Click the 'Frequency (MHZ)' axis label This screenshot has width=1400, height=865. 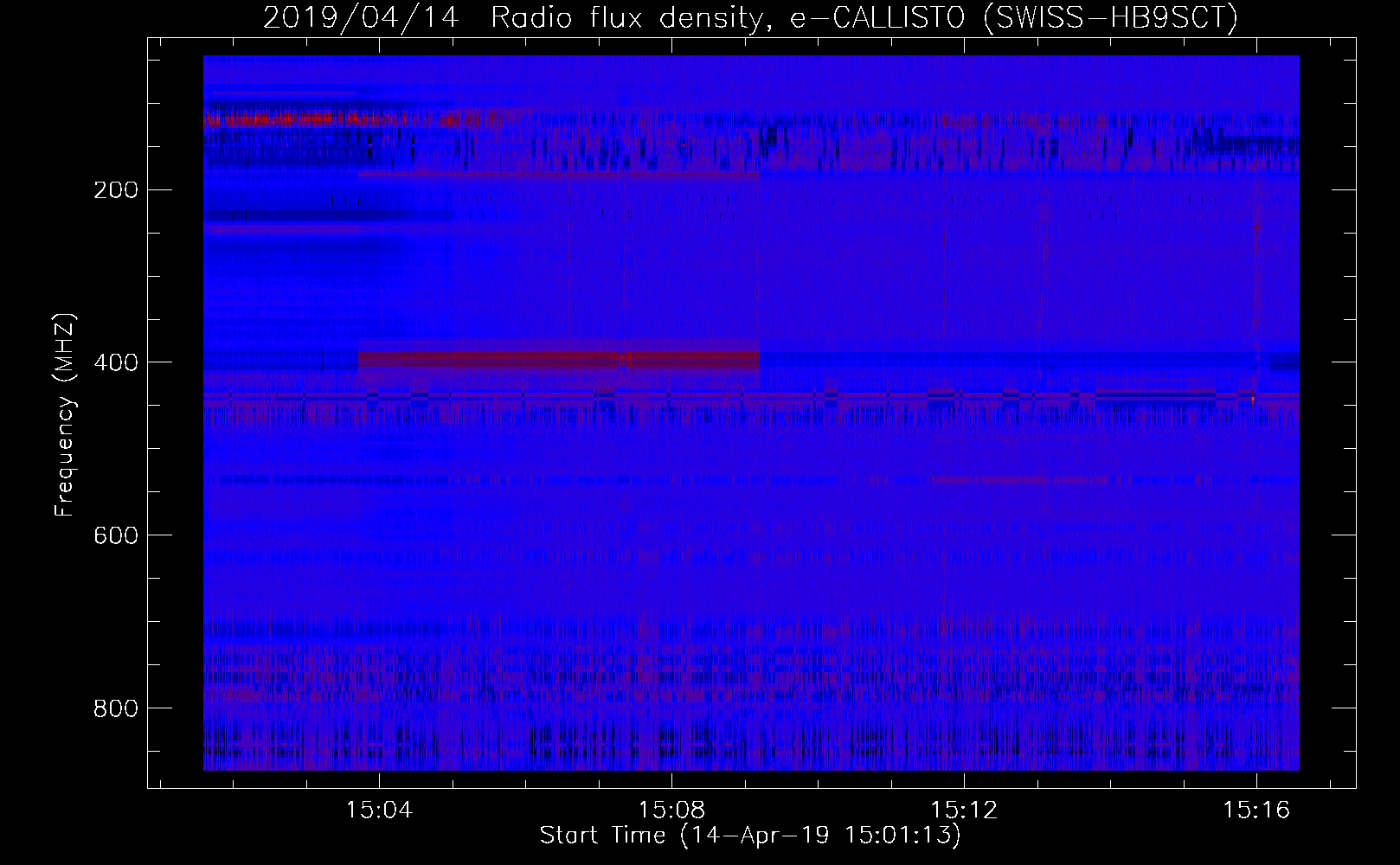pyautogui.click(x=65, y=414)
